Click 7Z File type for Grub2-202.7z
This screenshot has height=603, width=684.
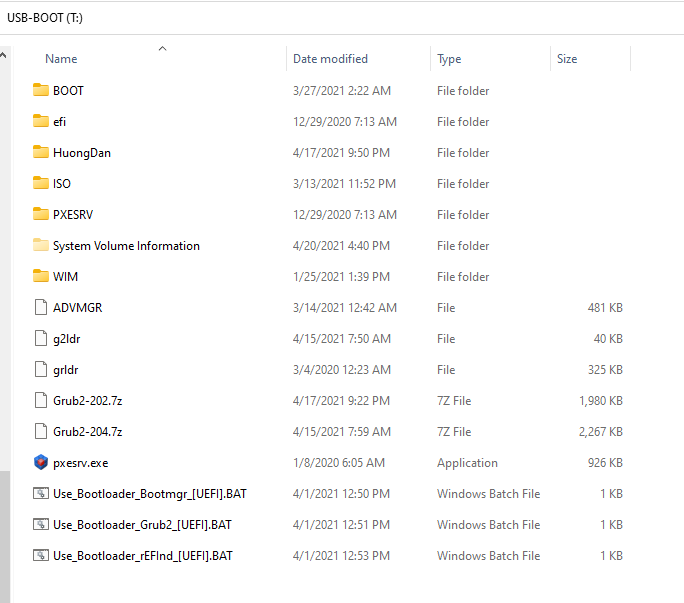(x=454, y=401)
